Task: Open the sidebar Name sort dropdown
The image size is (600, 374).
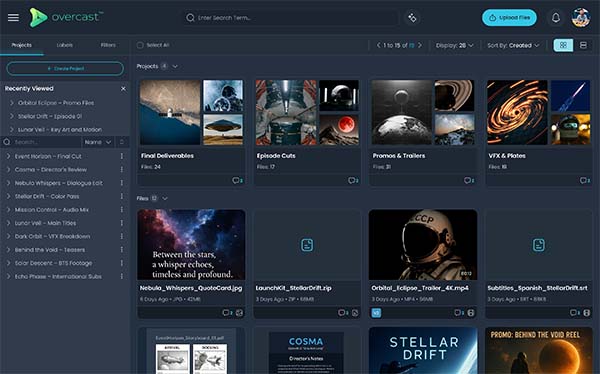Action: point(98,142)
